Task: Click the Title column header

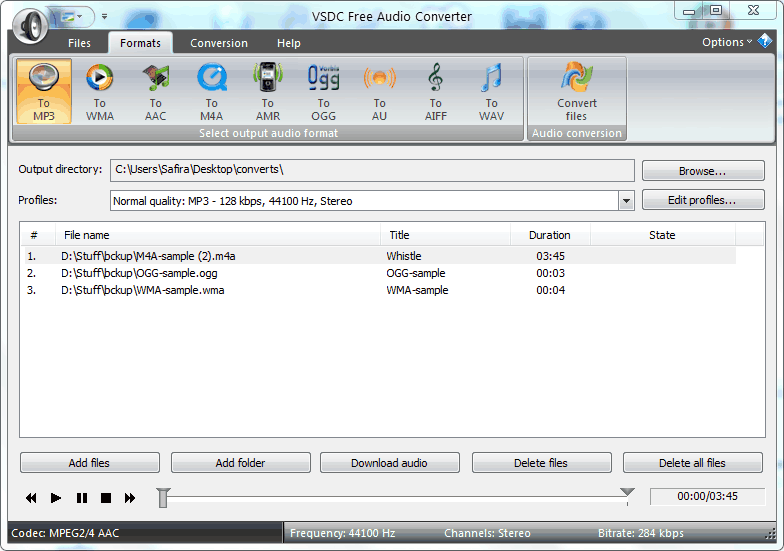Action: tap(446, 235)
